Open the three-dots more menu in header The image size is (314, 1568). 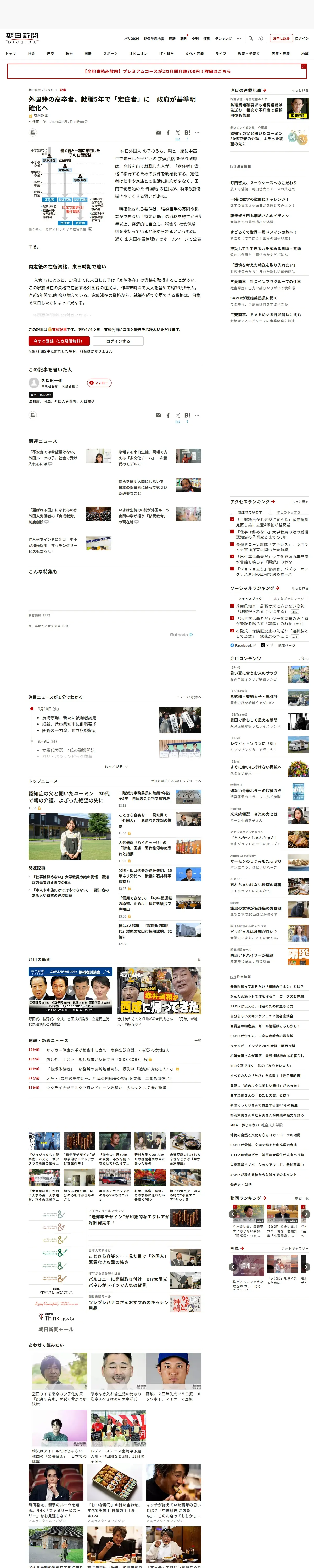click(238, 38)
